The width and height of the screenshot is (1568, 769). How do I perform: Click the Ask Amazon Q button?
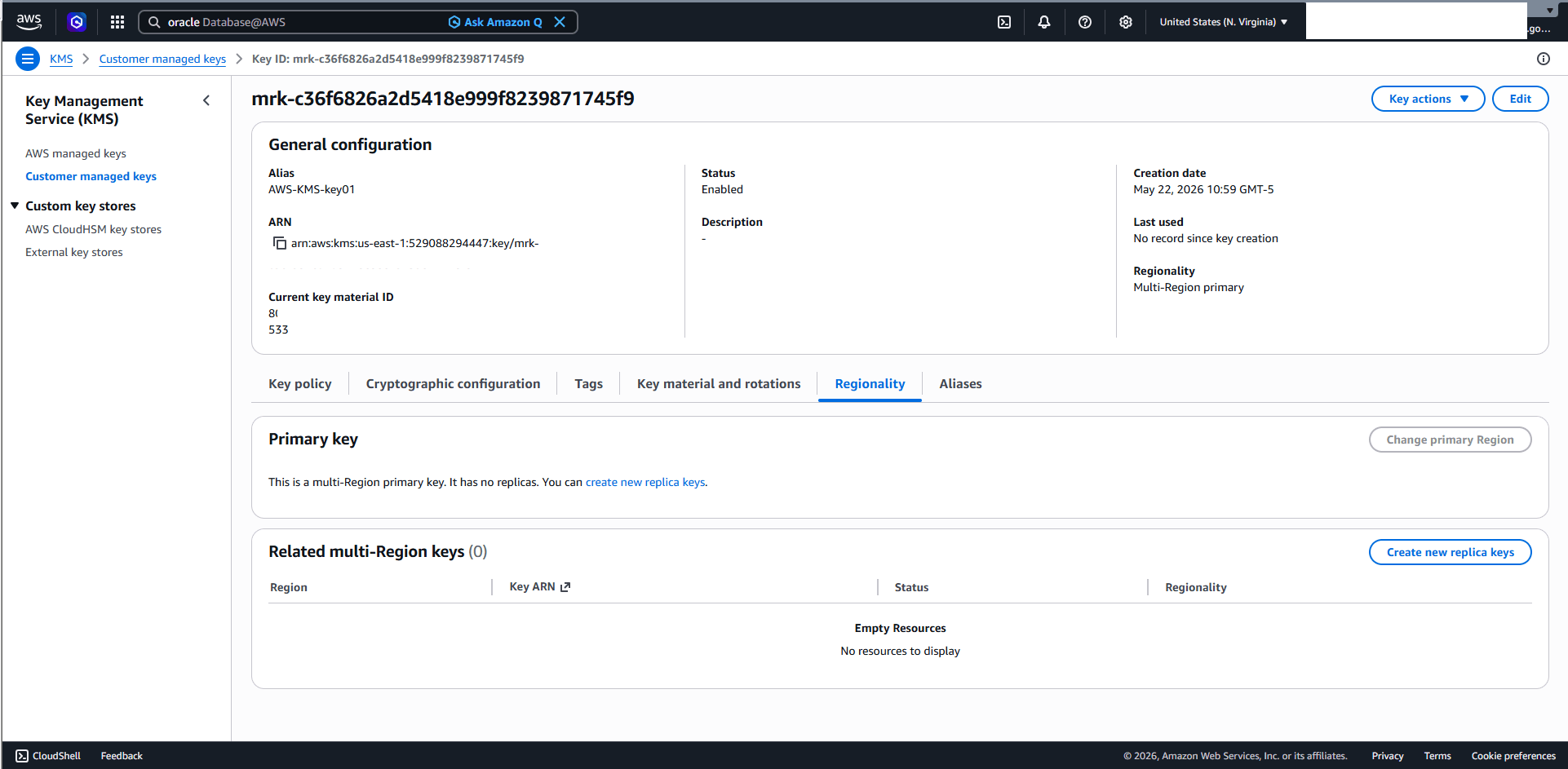(495, 22)
